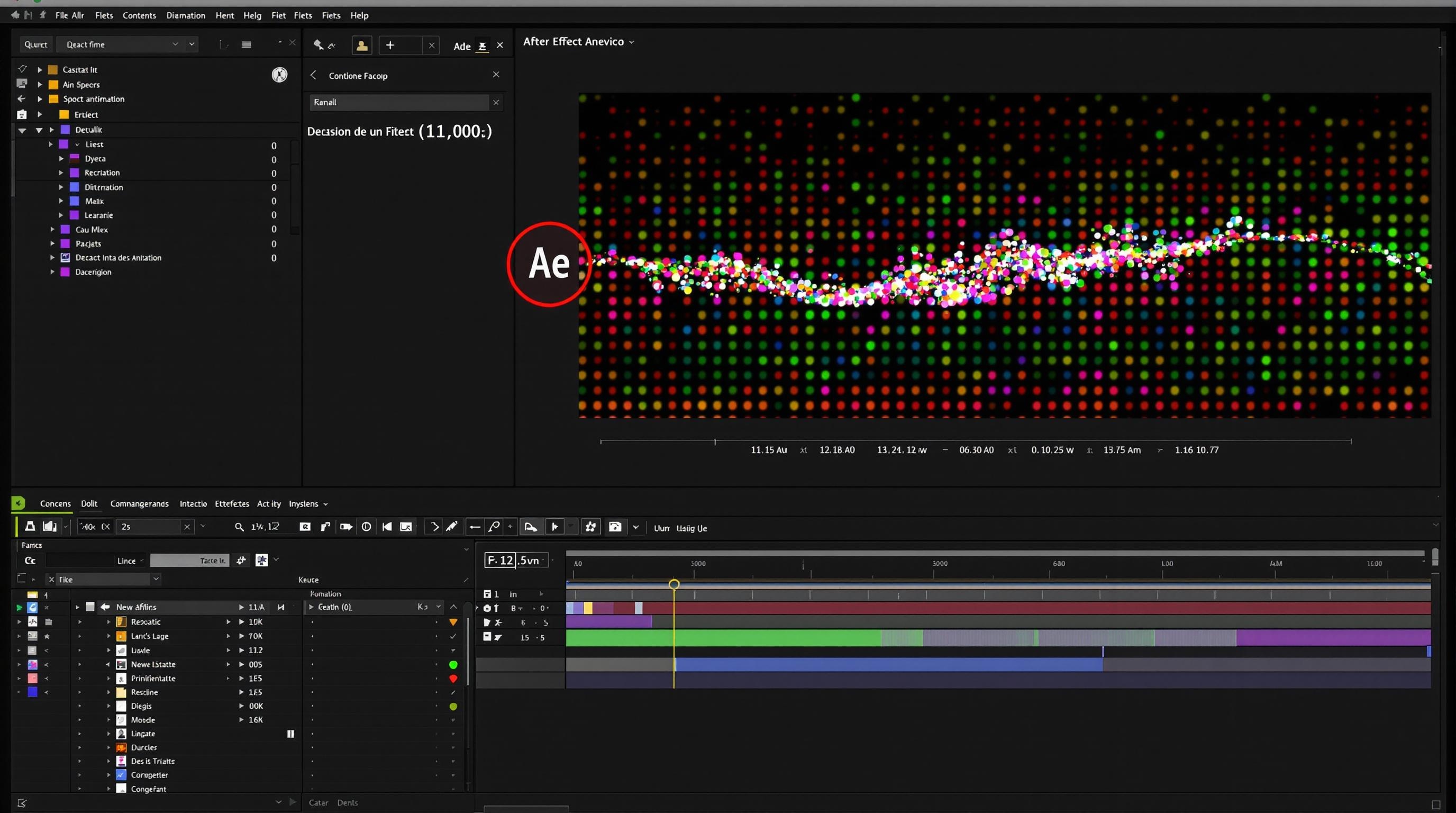Click the red status dot on Prinifientatte
This screenshot has height=813, width=1456.
click(x=453, y=679)
